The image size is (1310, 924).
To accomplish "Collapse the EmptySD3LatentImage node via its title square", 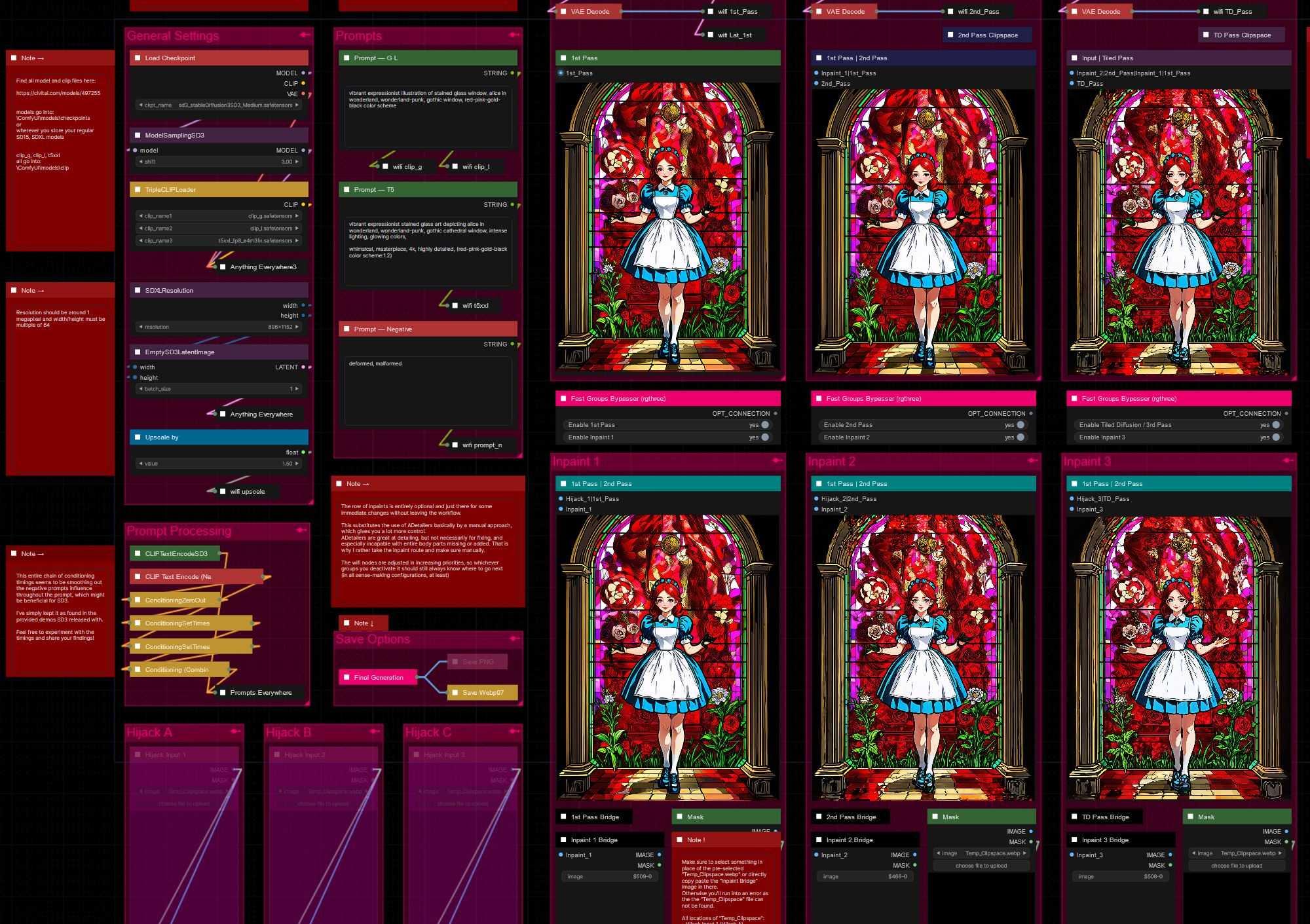I will click(x=138, y=352).
